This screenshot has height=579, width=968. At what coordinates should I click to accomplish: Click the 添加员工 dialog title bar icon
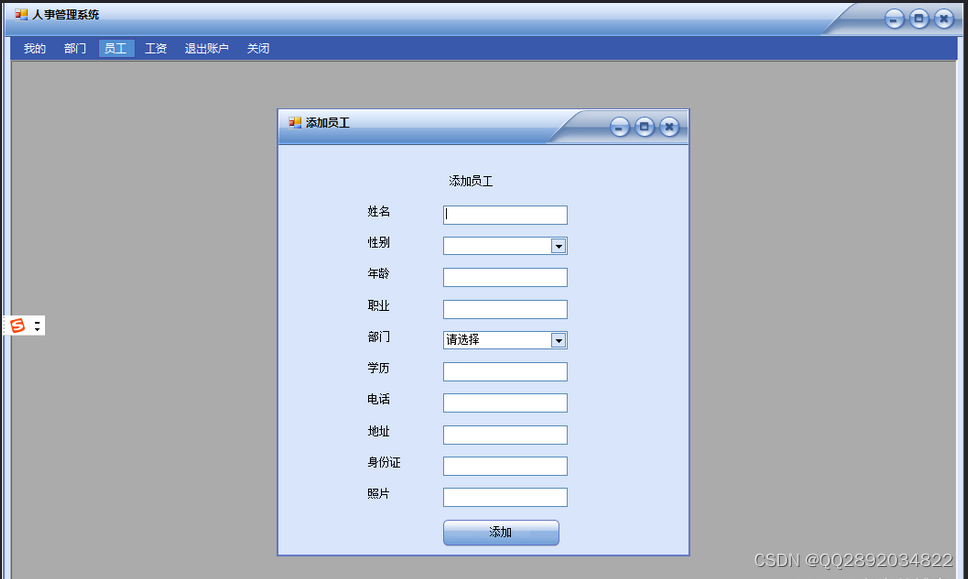294,123
